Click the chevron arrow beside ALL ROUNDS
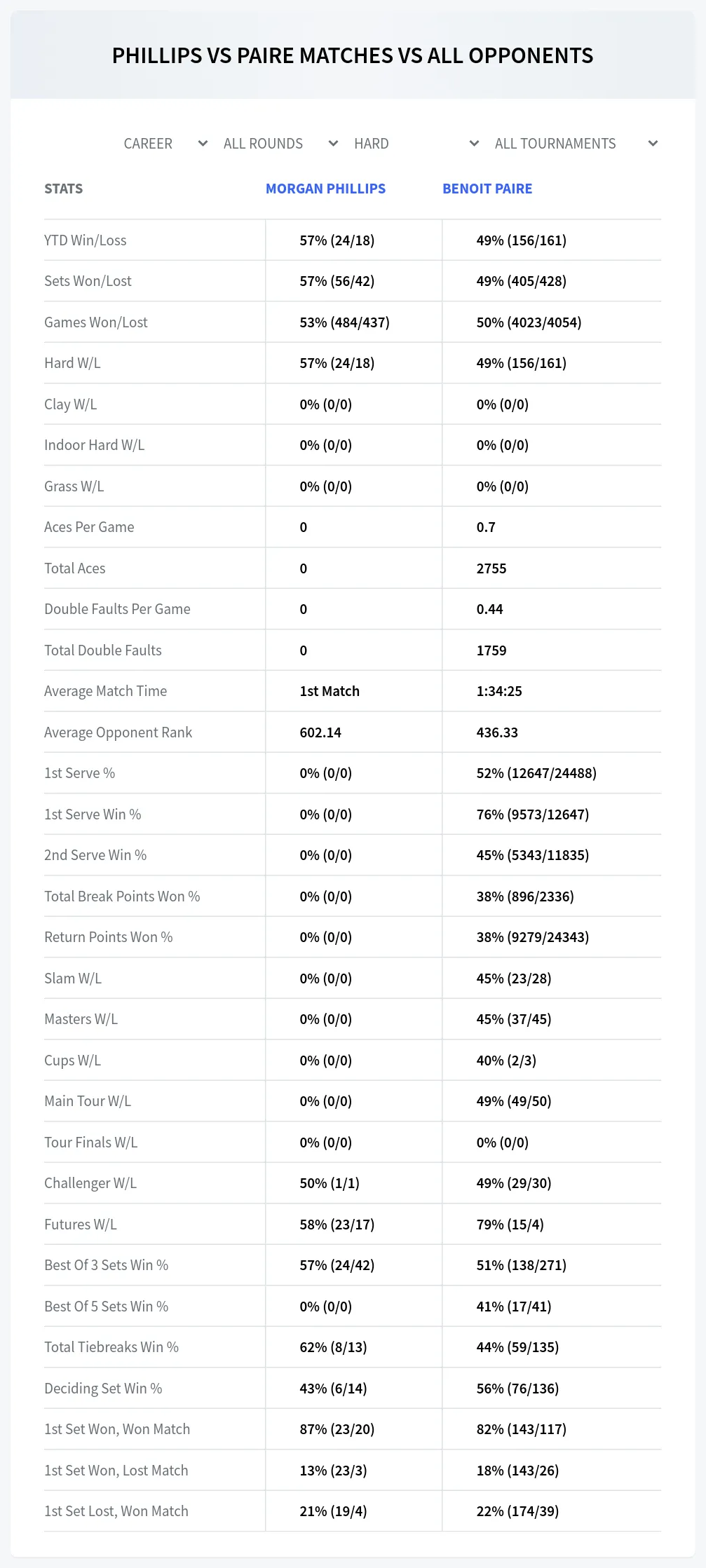 pos(333,144)
